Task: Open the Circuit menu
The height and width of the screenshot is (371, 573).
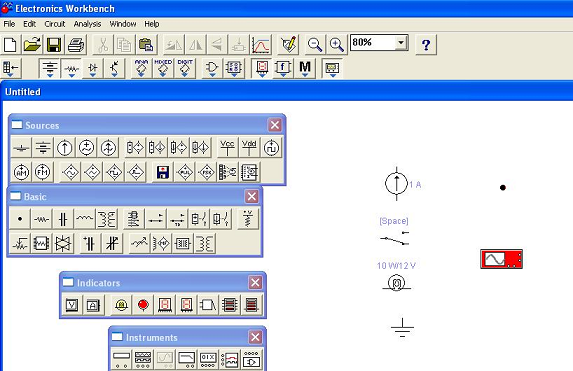Action: coord(54,24)
